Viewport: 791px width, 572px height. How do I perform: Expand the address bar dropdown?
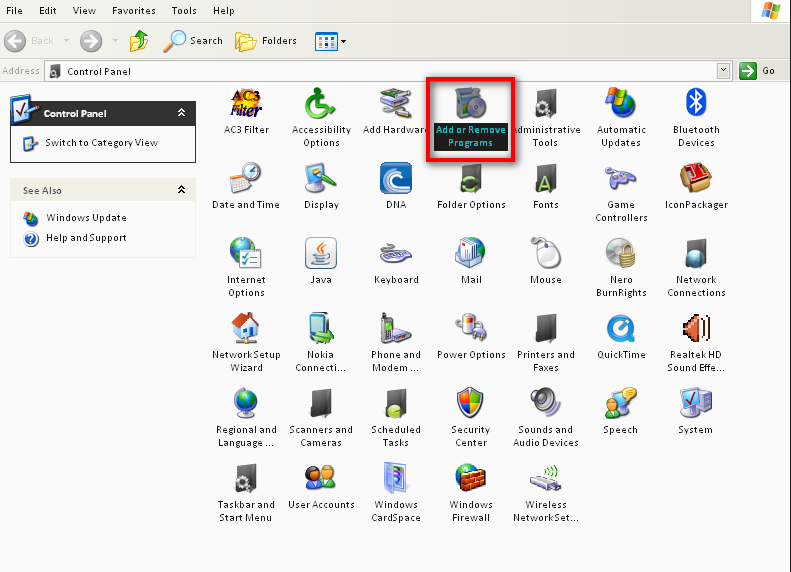[x=723, y=71]
